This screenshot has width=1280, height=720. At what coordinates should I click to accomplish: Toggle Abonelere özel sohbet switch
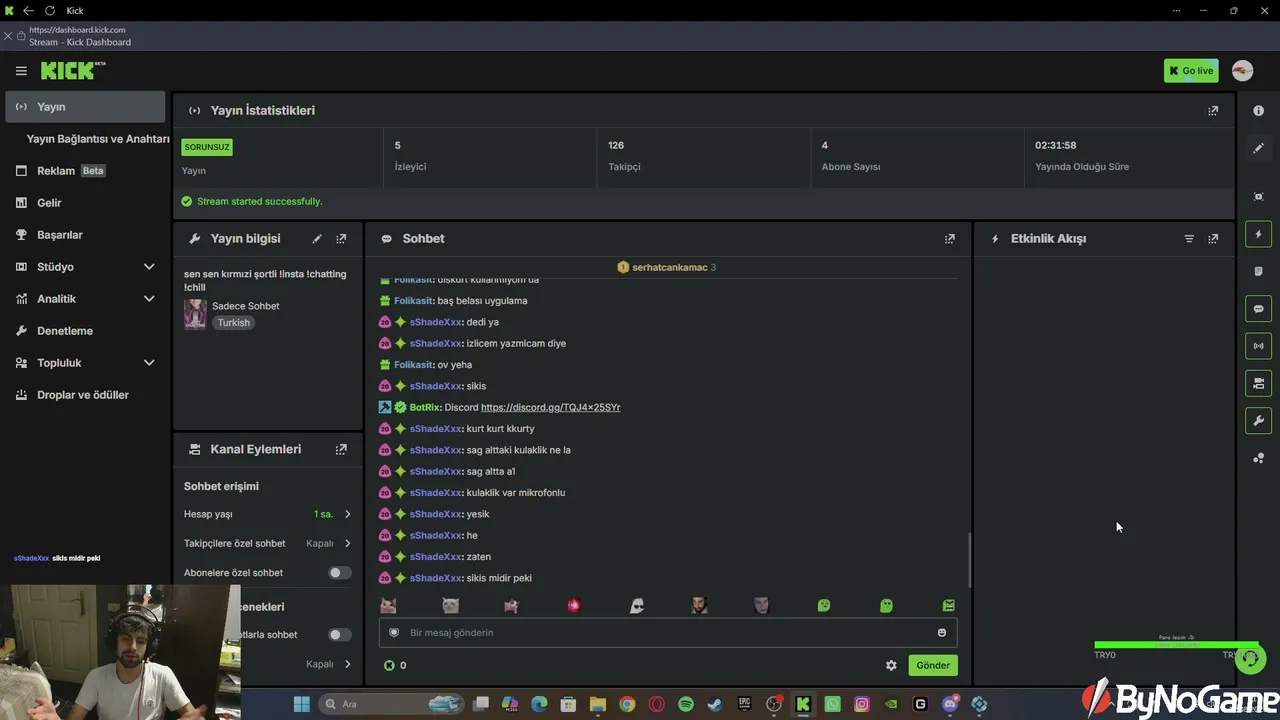pos(340,573)
